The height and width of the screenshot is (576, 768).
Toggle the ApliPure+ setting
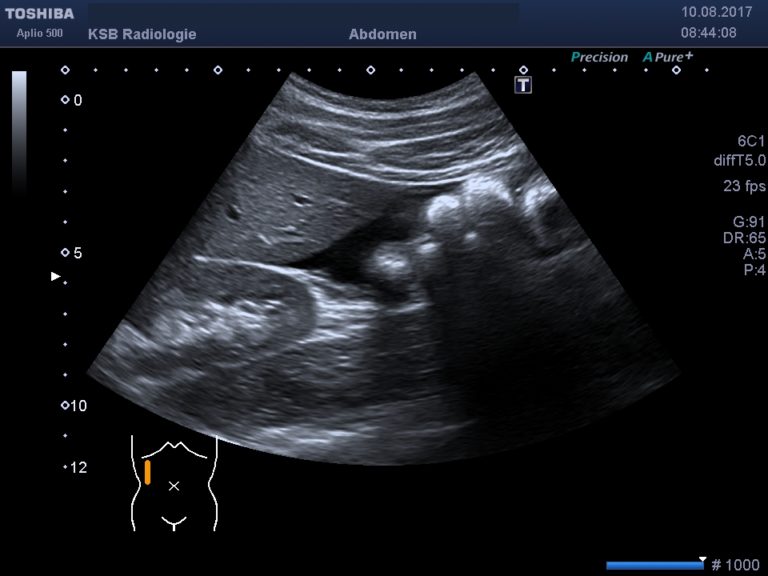pos(668,57)
